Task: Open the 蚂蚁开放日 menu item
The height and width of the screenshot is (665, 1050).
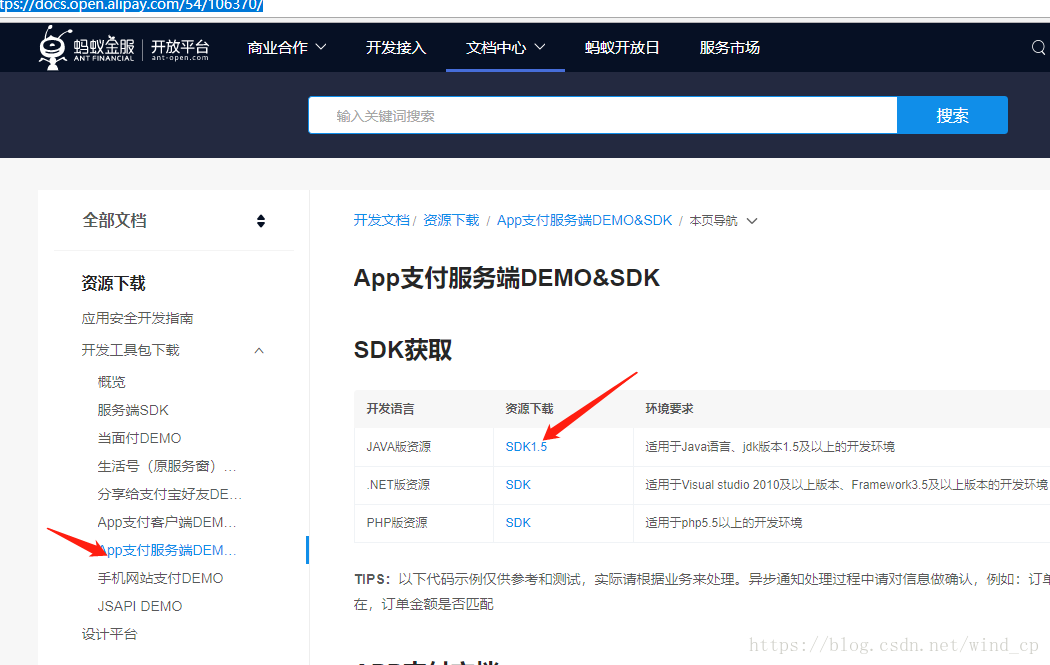Action: pyautogui.click(x=622, y=48)
